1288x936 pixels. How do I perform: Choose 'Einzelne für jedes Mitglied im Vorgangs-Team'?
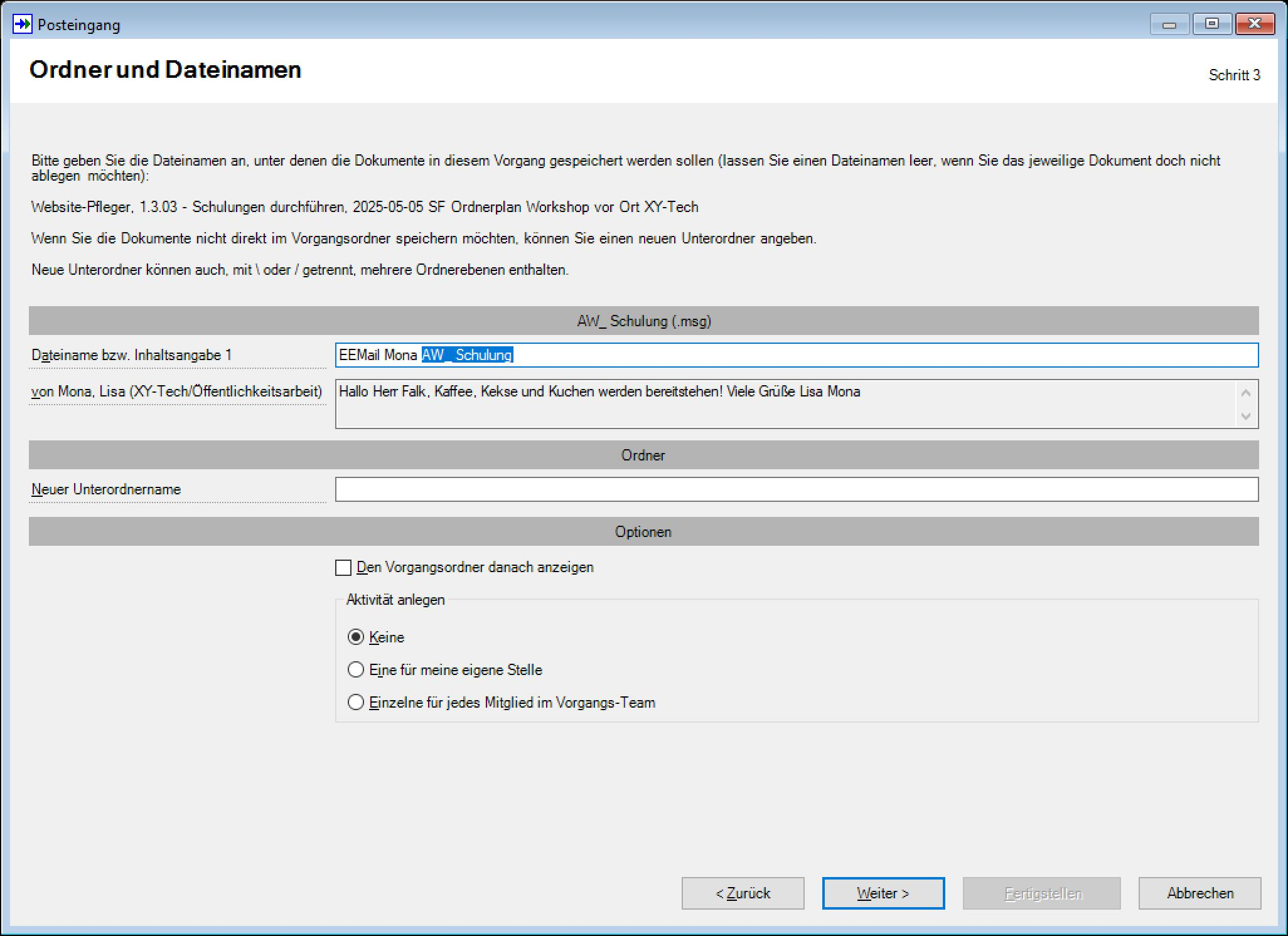pyautogui.click(x=356, y=702)
